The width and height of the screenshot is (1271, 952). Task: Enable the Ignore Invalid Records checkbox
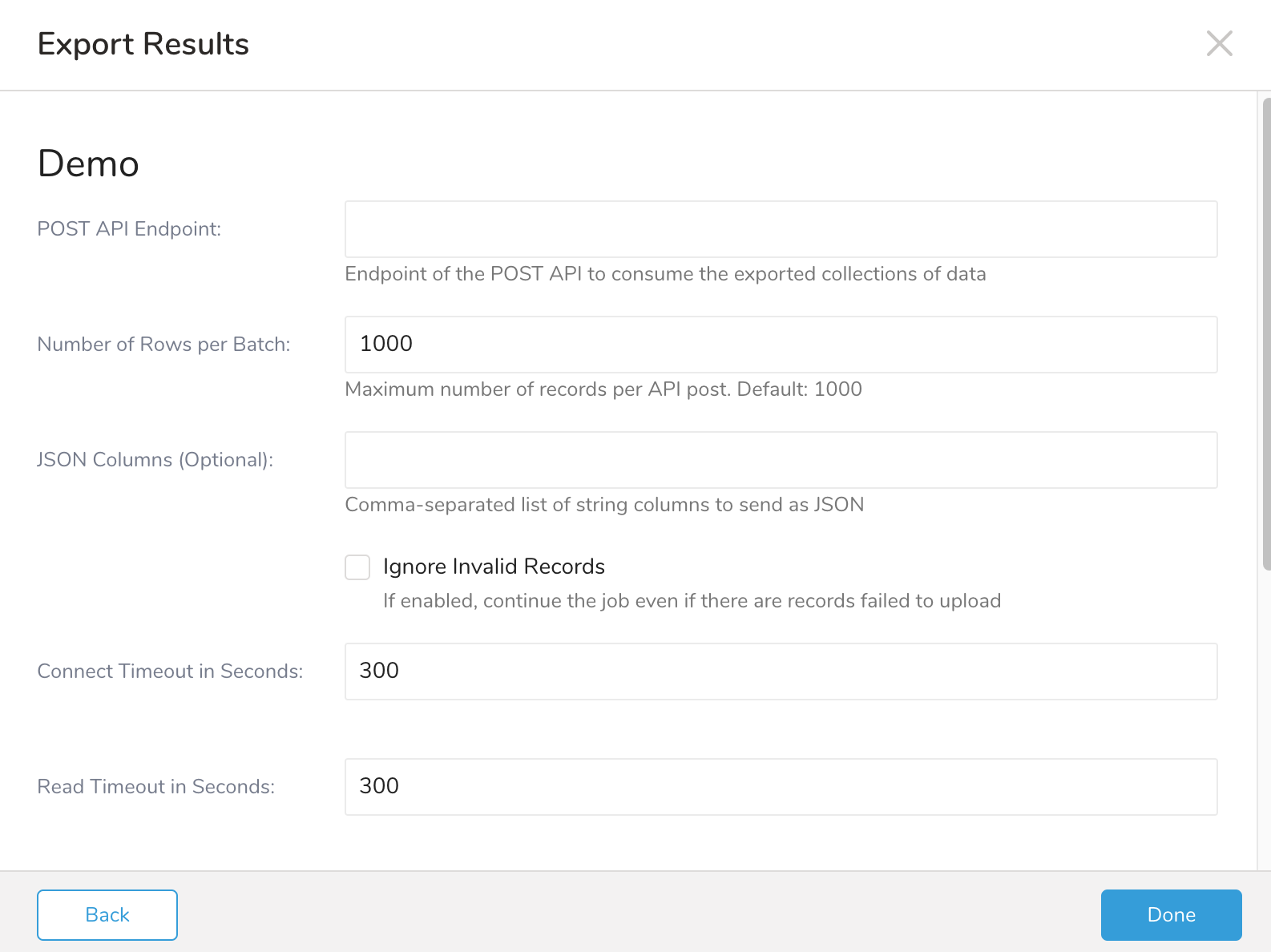[x=357, y=567]
